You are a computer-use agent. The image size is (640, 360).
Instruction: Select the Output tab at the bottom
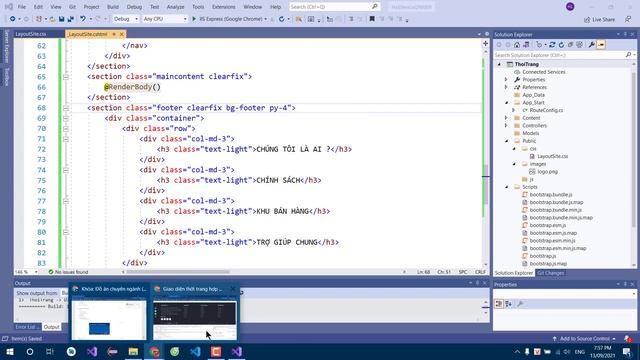point(51,327)
